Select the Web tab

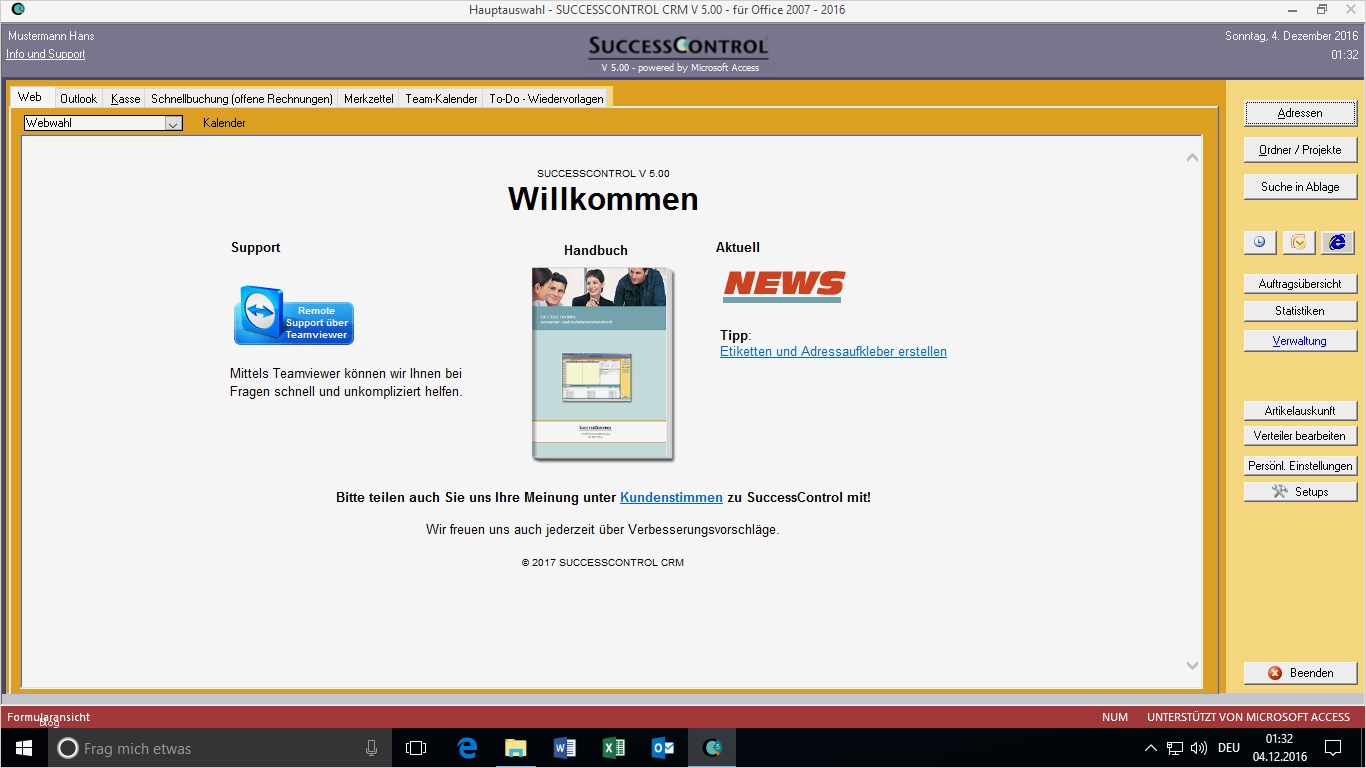coord(30,97)
